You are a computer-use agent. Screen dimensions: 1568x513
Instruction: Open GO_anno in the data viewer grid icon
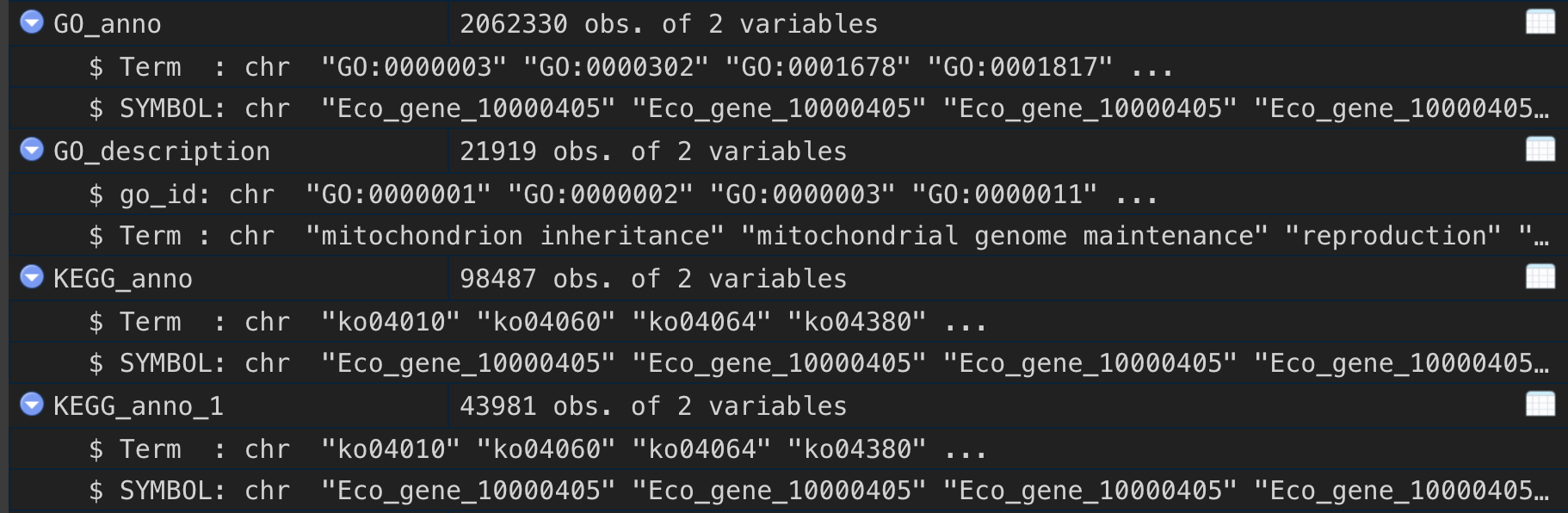pos(1540,22)
